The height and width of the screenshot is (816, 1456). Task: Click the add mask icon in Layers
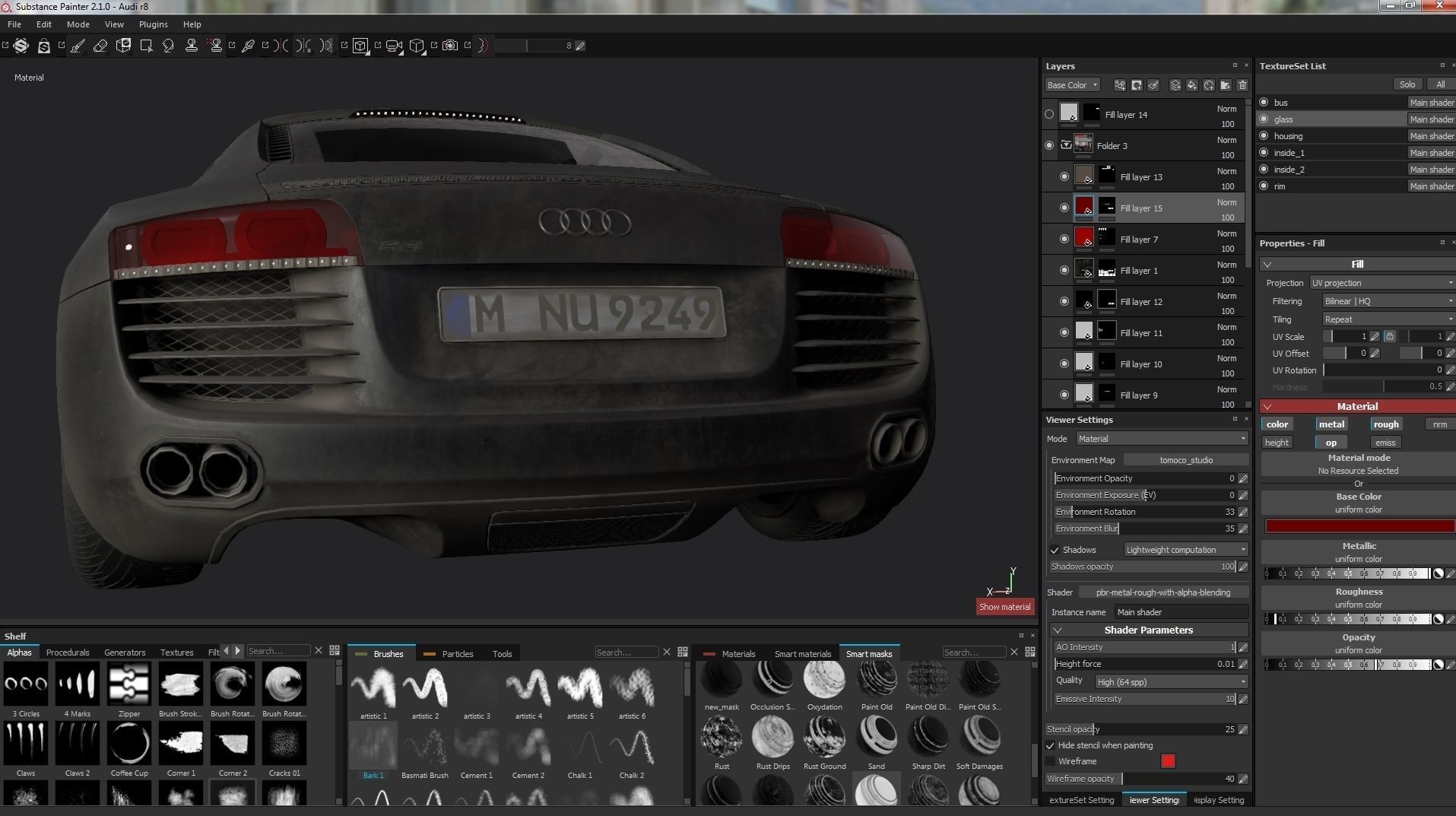pyautogui.click(x=1137, y=85)
